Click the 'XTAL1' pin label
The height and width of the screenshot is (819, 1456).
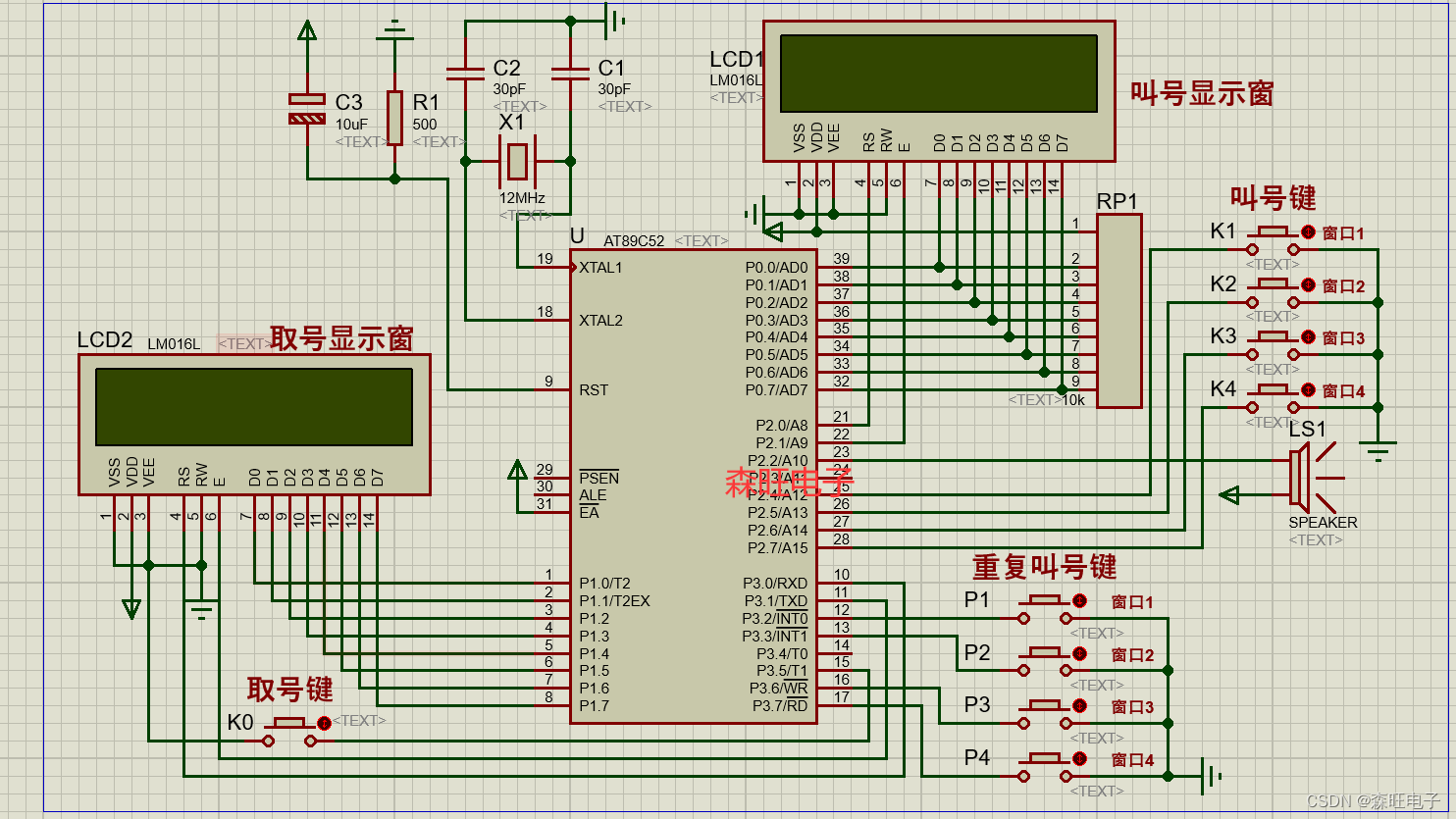tap(600, 268)
